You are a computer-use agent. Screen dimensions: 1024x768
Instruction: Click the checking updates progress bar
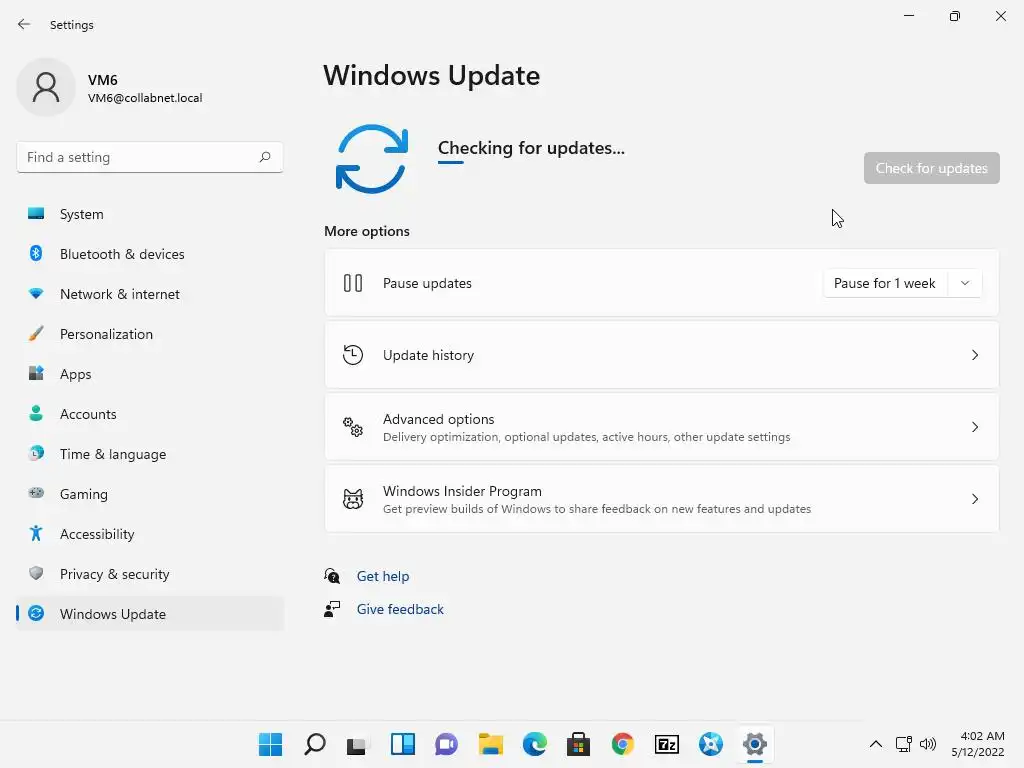(x=451, y=163)
